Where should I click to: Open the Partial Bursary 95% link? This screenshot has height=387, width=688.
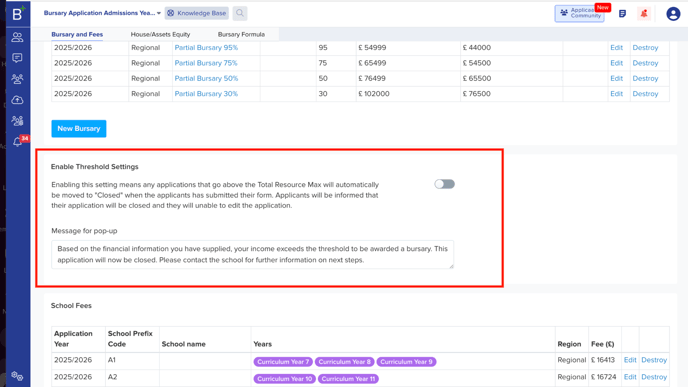pyautogui.click(x=206, y=47)
